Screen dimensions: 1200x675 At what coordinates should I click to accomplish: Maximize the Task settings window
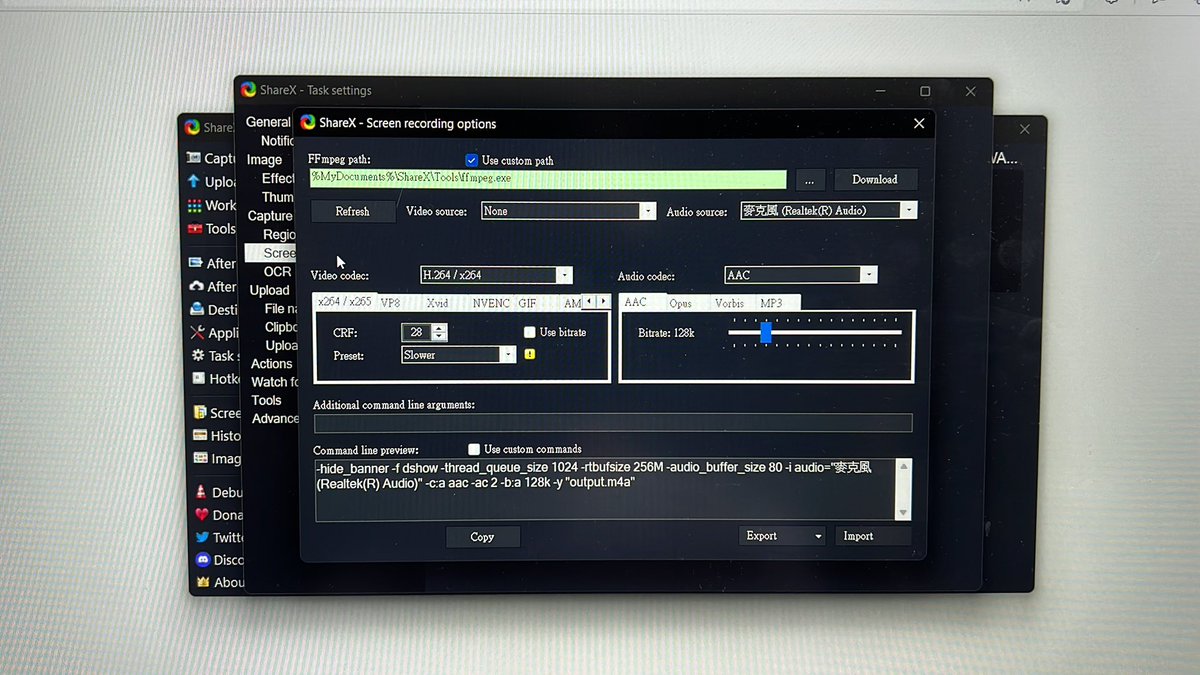(x=925, y=91)
